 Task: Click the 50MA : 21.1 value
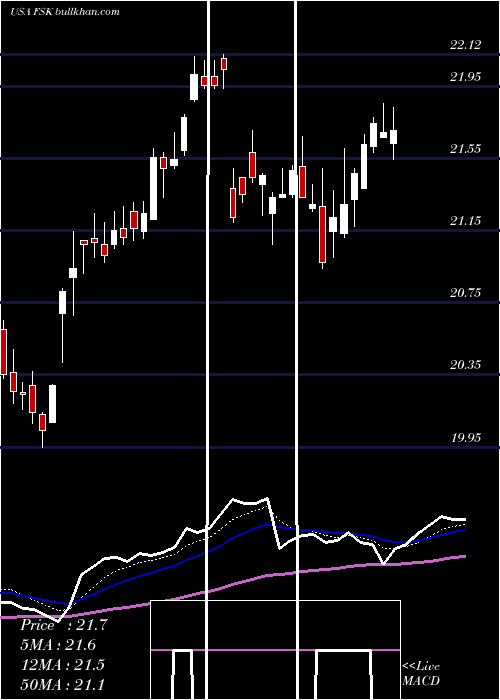[x=62, y=684]
